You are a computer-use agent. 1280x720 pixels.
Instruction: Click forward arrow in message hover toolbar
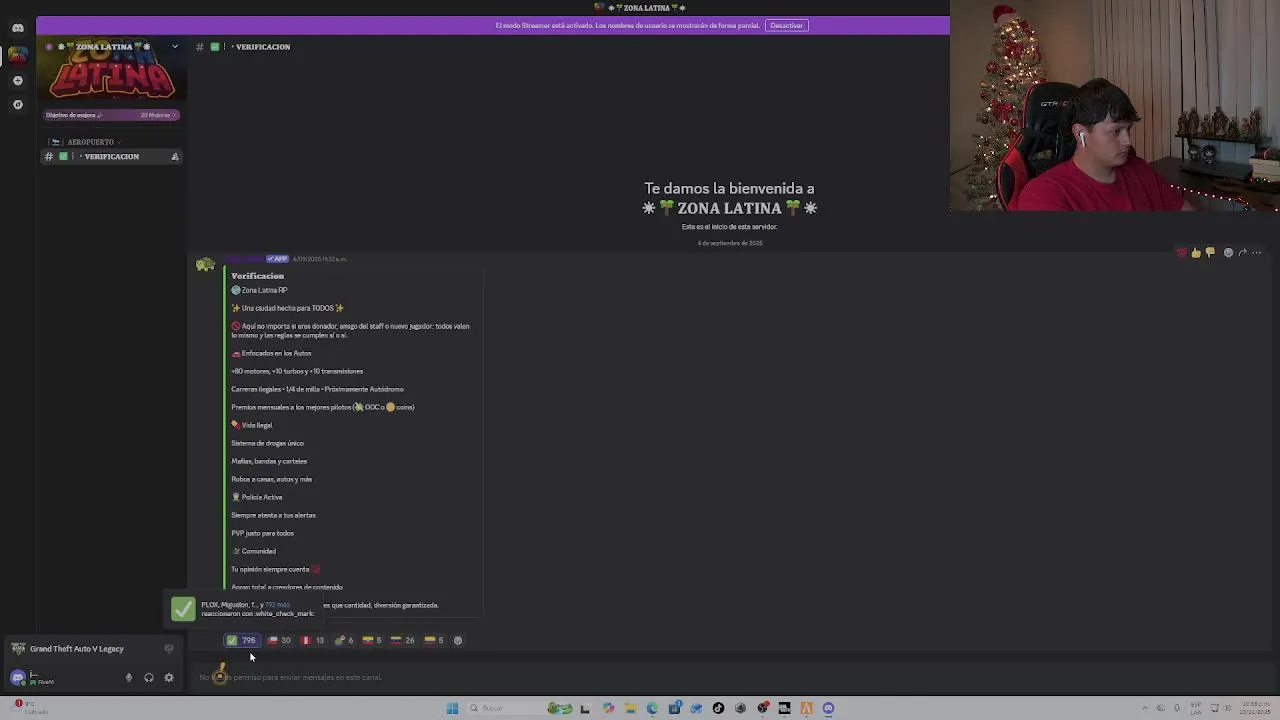click(1242, 252)
